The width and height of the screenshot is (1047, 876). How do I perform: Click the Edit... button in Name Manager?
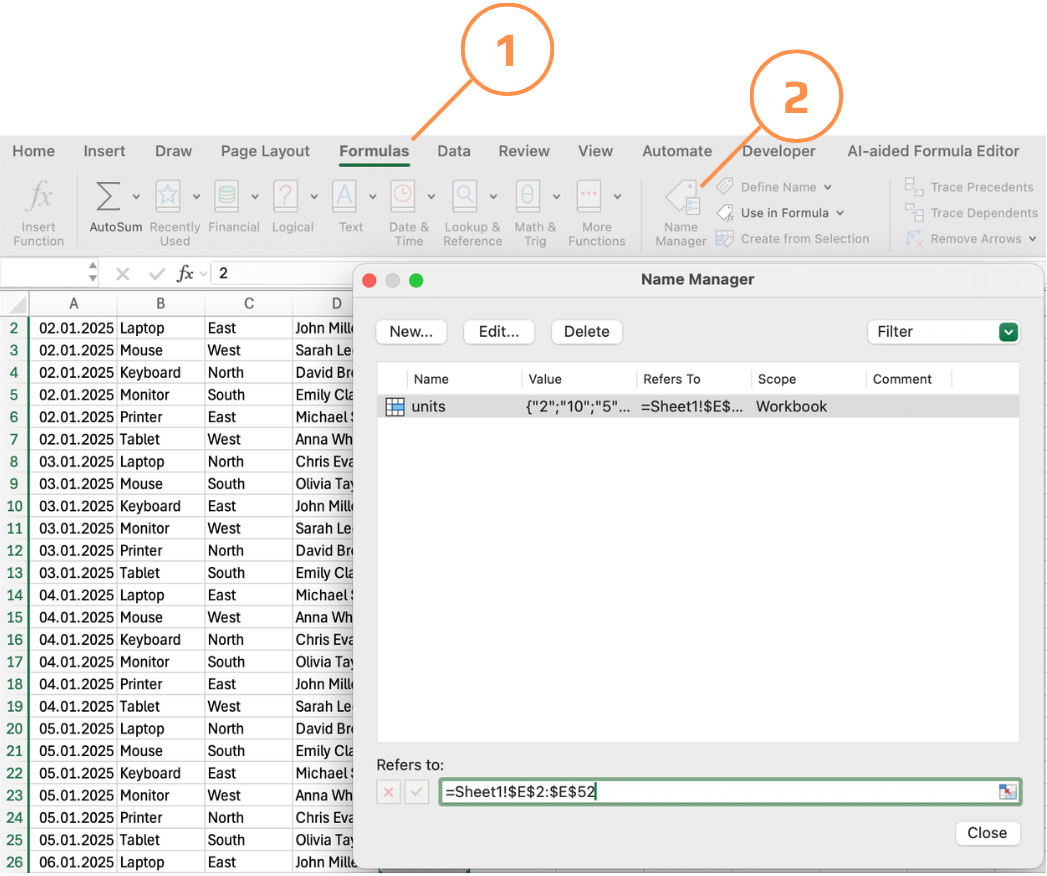(x=499, y=332)
